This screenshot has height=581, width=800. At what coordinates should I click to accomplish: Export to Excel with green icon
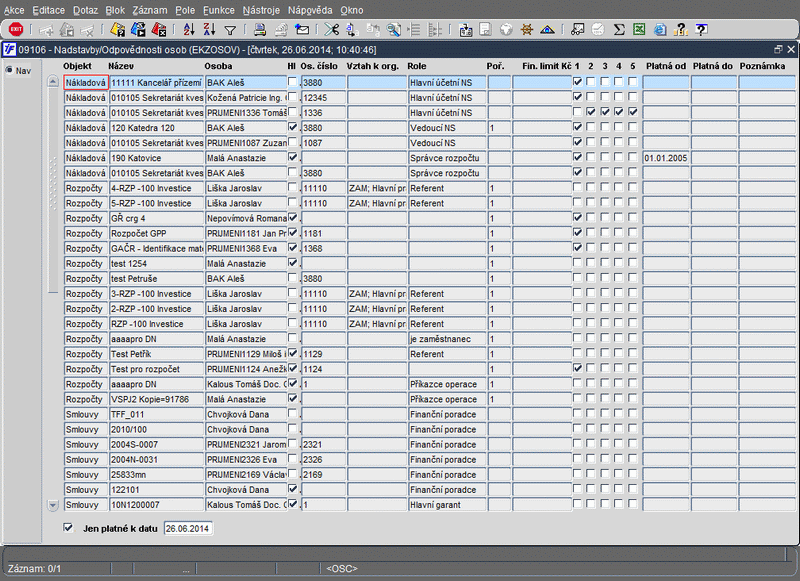pos(639,30)
